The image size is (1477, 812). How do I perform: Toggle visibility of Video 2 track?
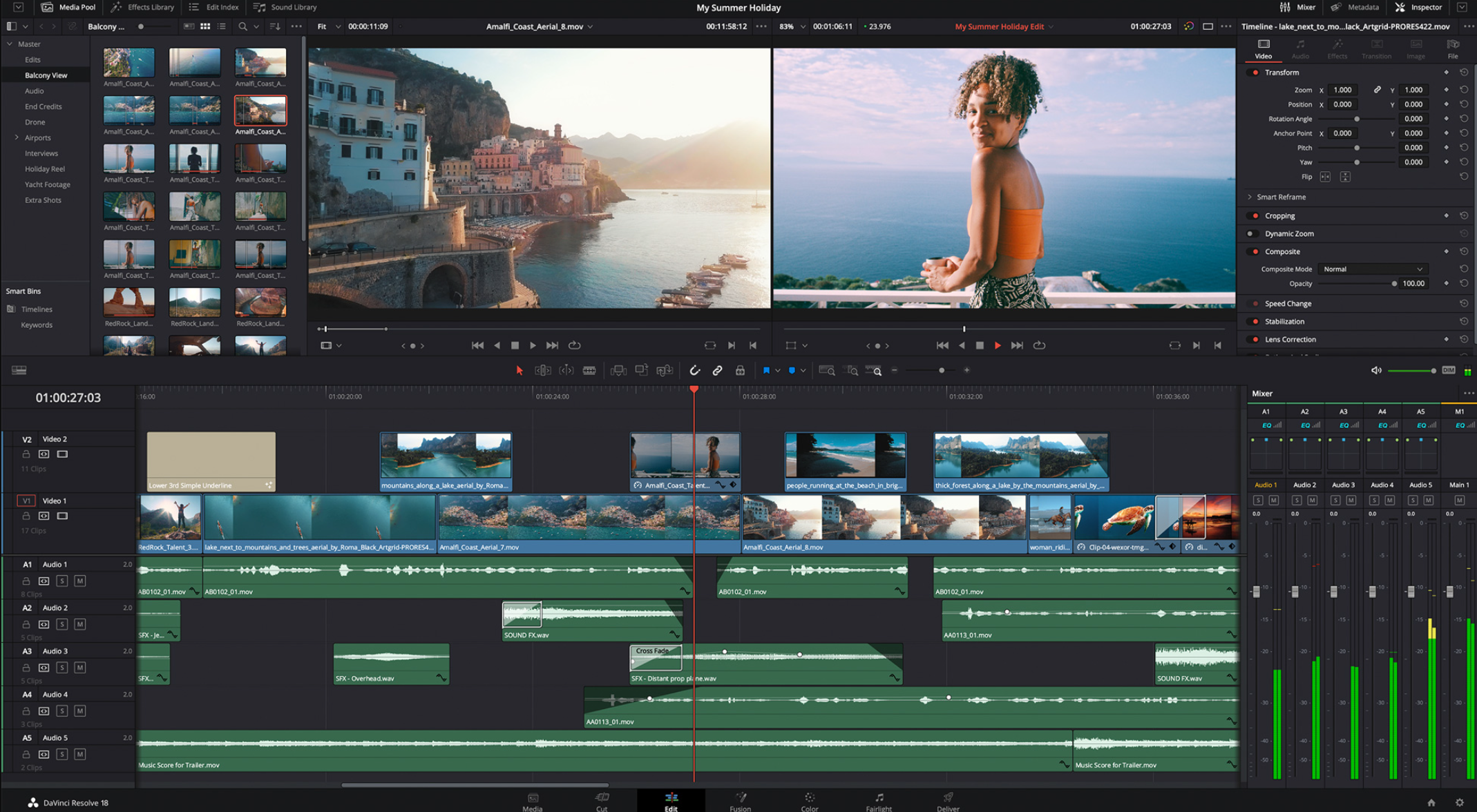tap(62, 454)
